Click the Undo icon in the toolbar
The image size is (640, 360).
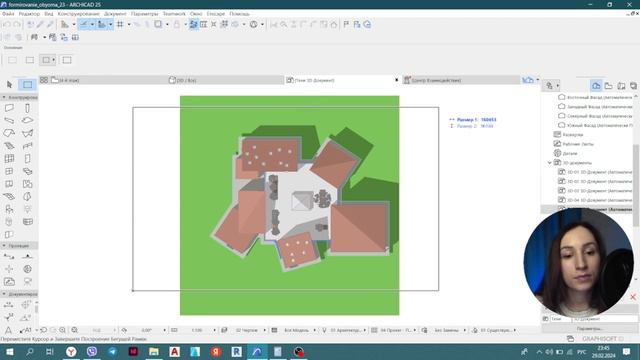coord(7,24)
